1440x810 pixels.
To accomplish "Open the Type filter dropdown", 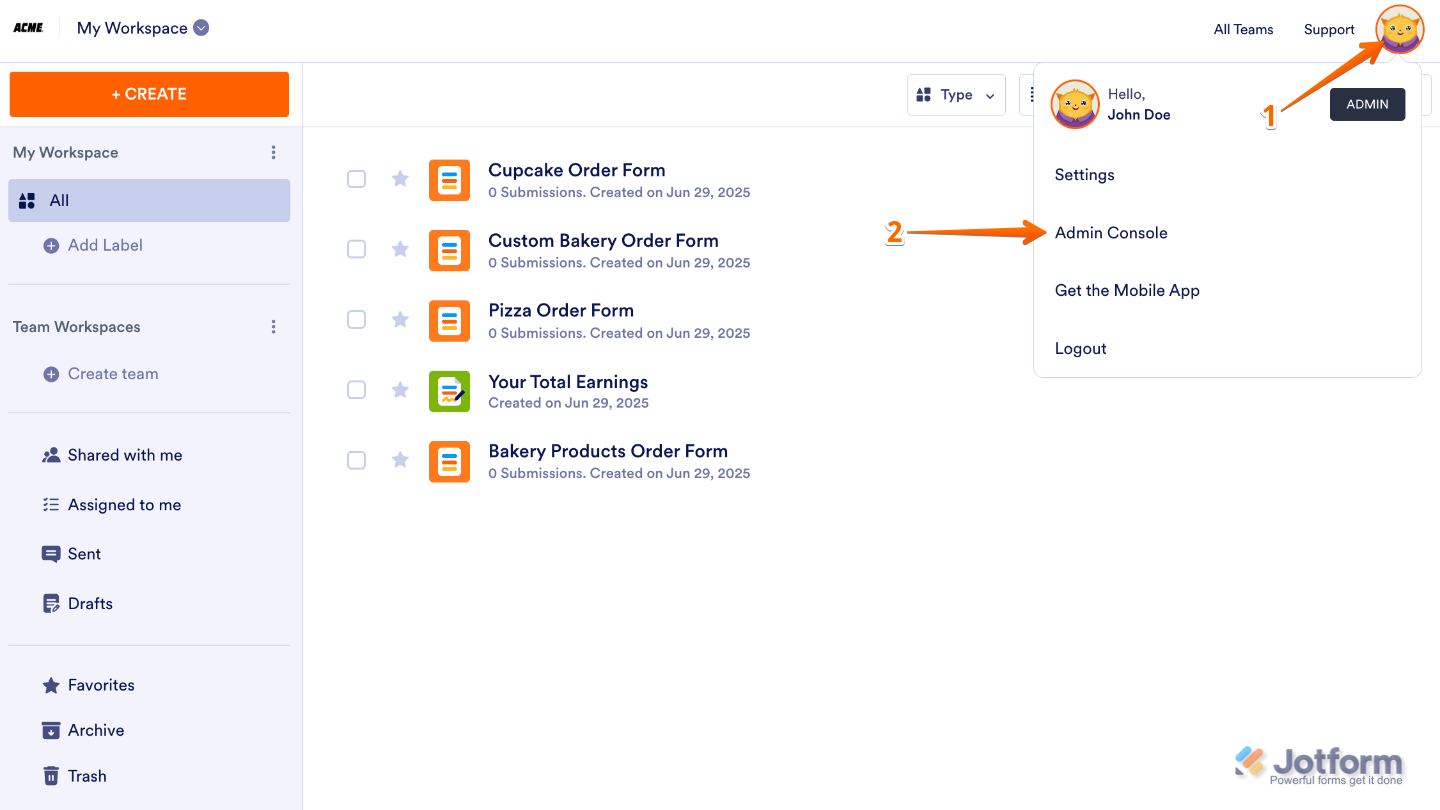I will pyautogui.click(x=956, y=95).
